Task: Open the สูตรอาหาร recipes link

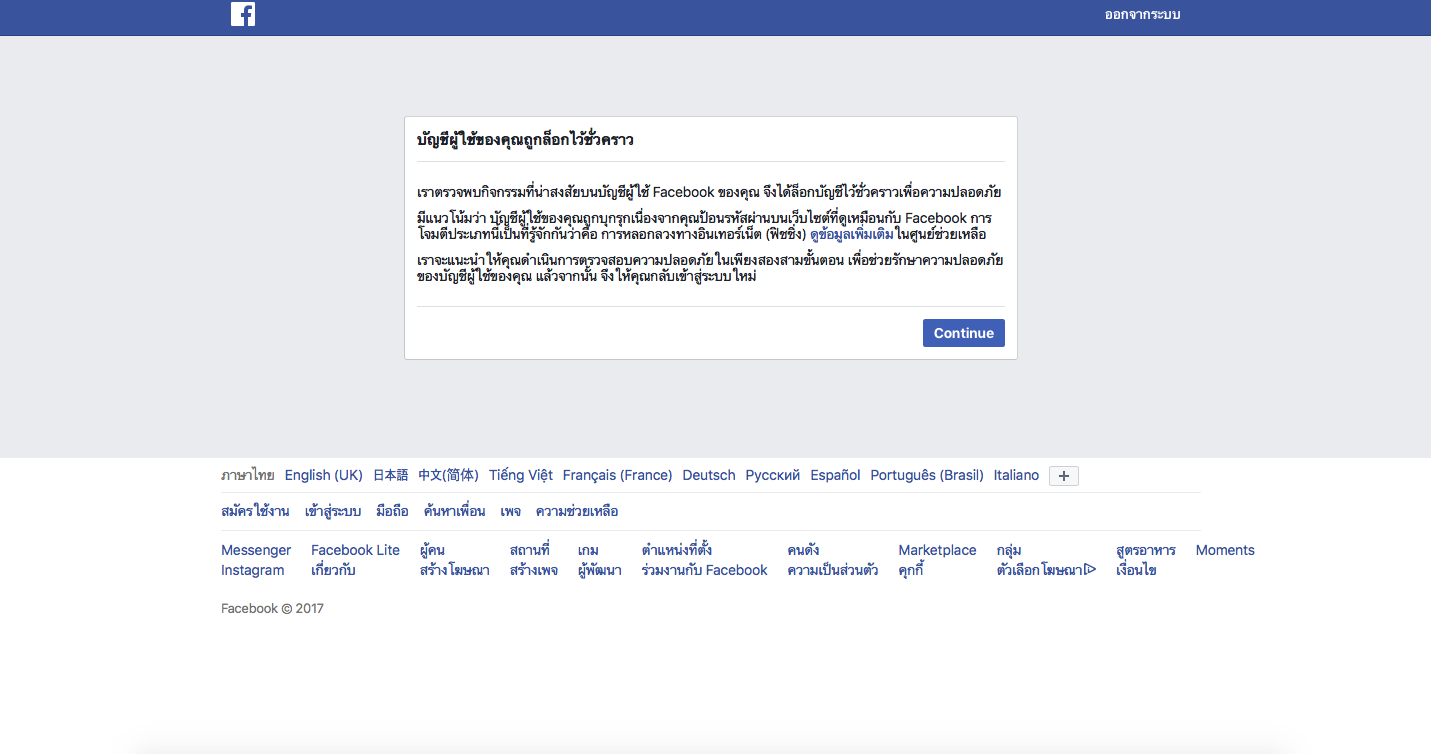Action: (x=1146, y=550)
